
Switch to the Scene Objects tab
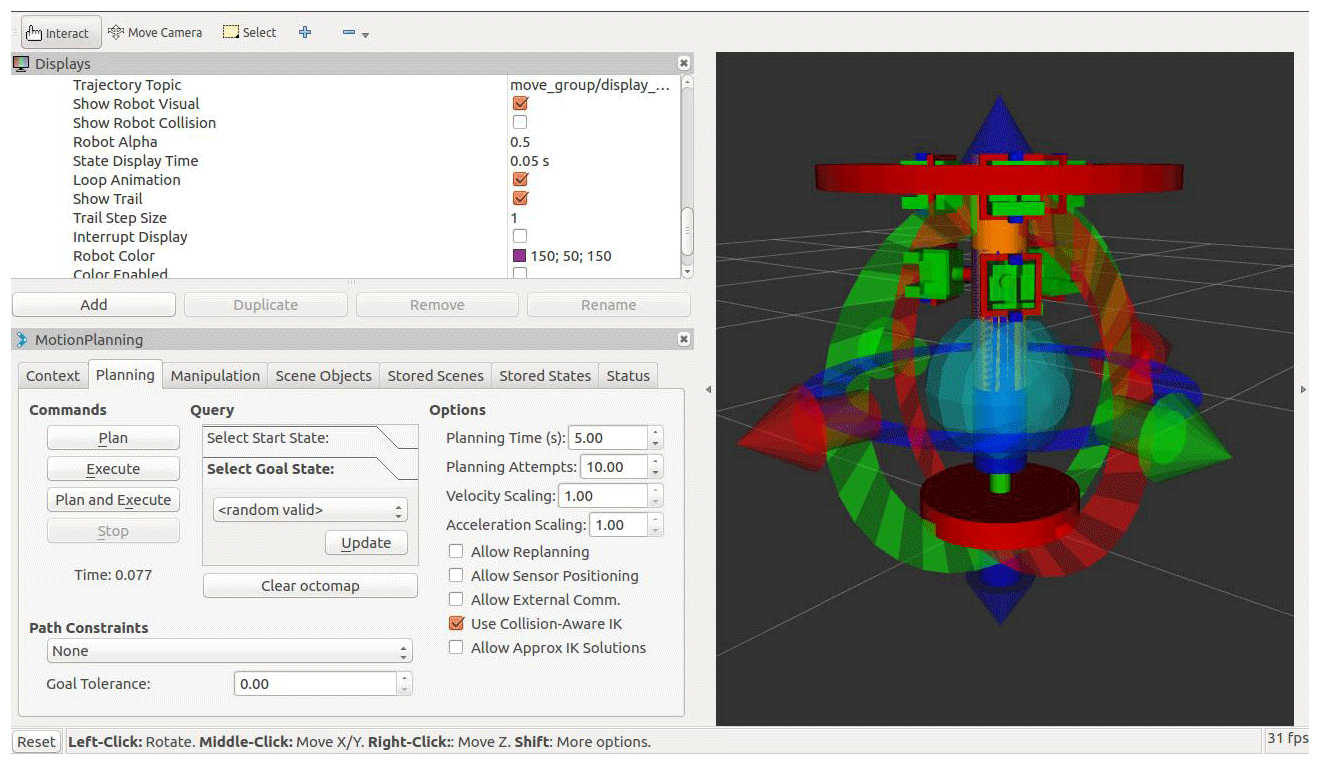pos(323,376)
